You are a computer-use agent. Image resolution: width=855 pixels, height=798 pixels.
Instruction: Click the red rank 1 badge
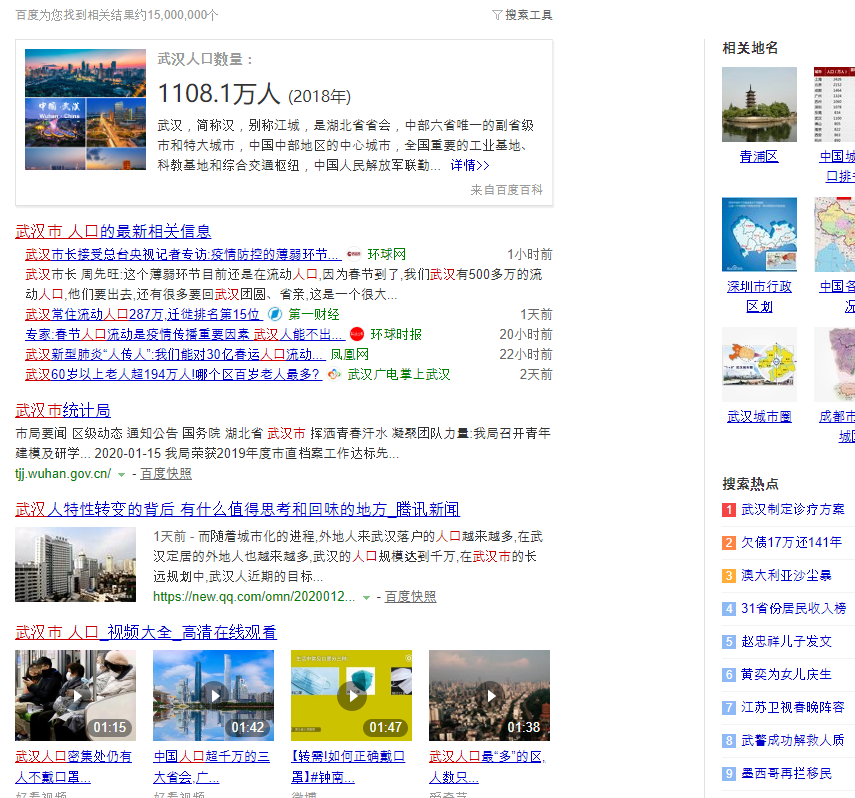pos(729,510)
